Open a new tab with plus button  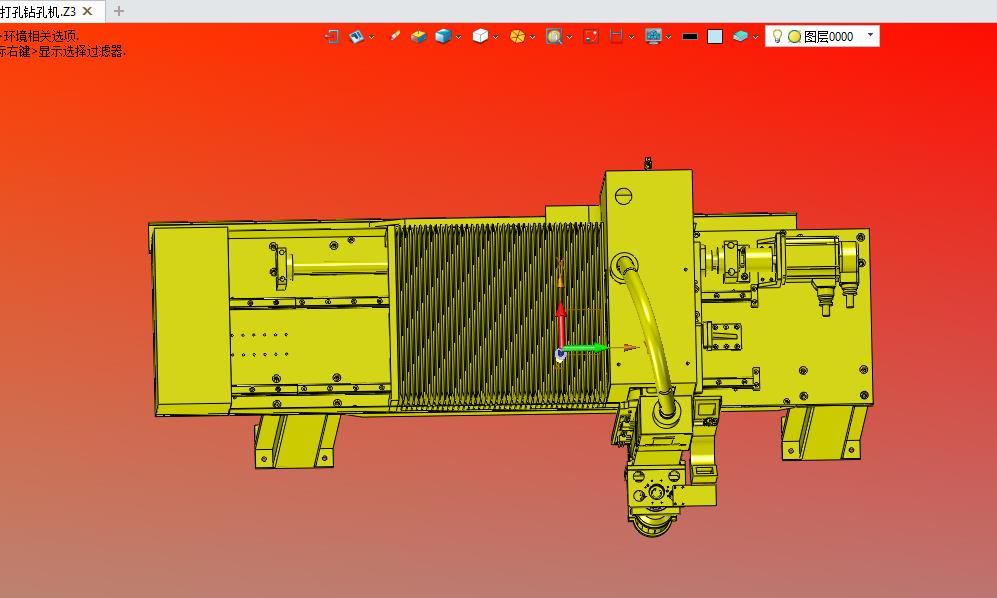click(119, 11)
